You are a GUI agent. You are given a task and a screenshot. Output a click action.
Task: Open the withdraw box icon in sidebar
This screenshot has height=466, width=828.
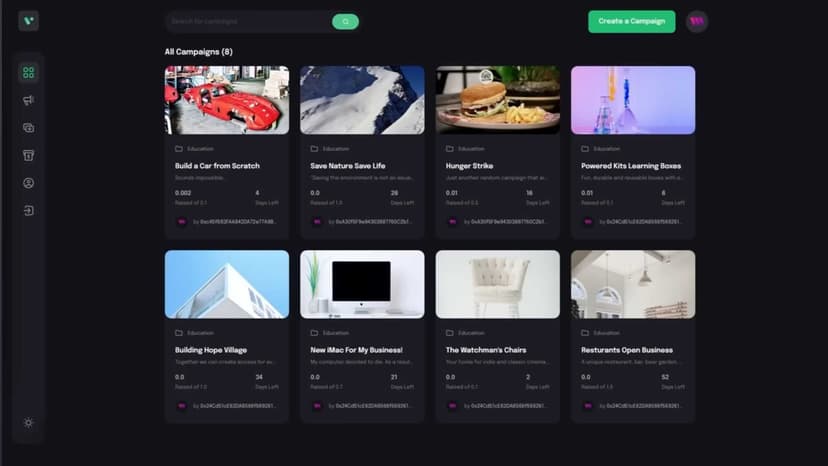click(x=29, y=155)
